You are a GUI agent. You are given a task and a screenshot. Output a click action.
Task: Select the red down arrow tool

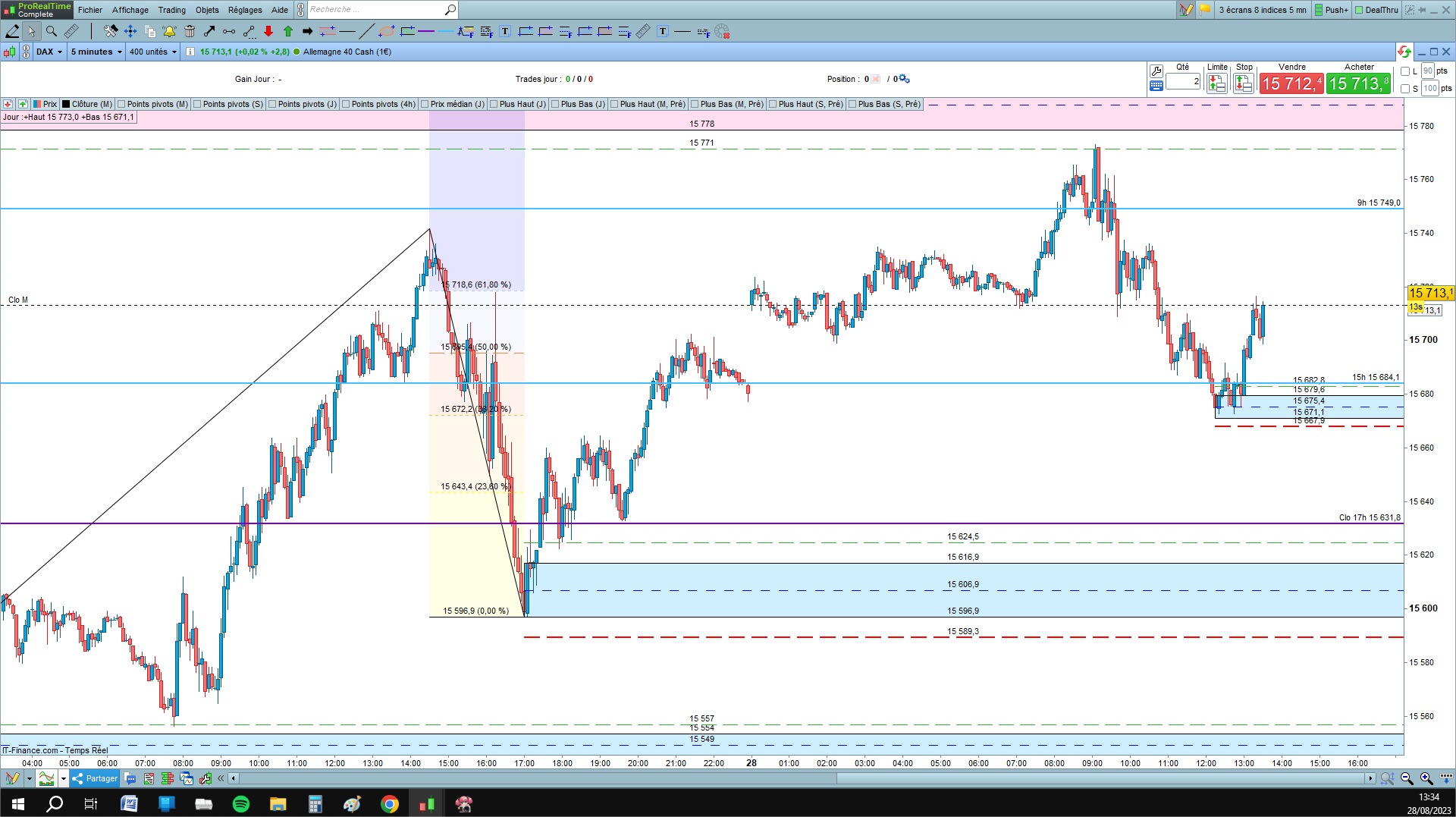[268, 31]
